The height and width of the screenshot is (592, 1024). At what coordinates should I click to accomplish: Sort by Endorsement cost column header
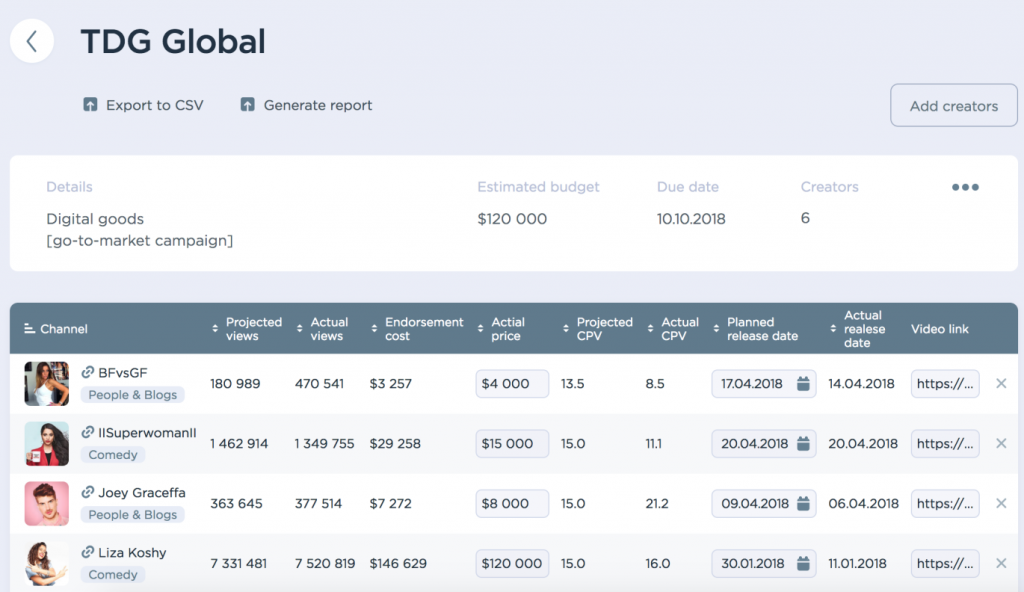[x=423, y=329]
